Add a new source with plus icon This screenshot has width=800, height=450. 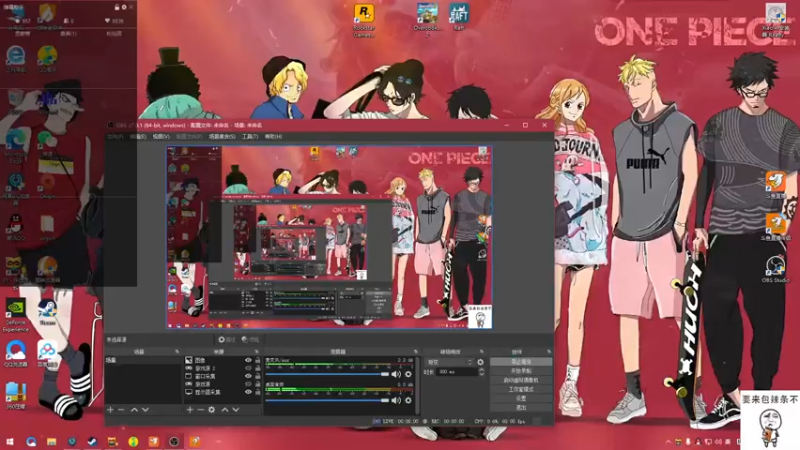tap(190, 410)
